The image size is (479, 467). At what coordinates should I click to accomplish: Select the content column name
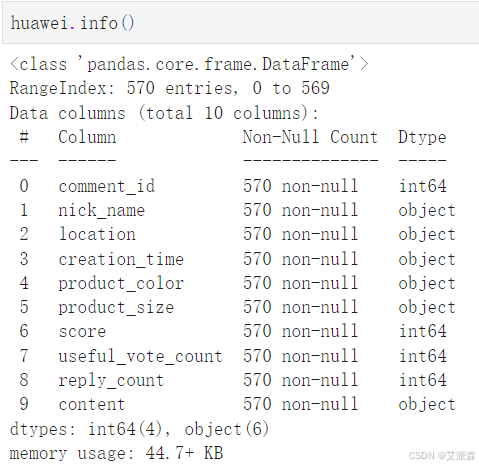pyautogui.click(x=92, y=404)
